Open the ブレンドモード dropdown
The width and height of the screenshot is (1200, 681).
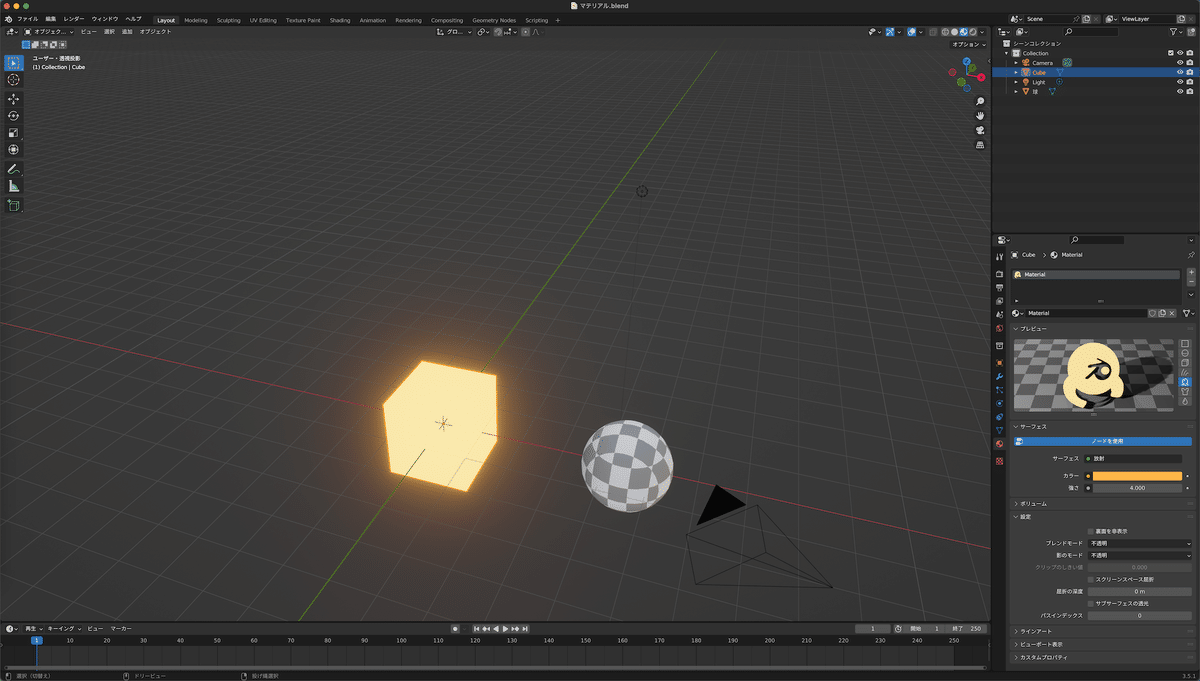1140,543
